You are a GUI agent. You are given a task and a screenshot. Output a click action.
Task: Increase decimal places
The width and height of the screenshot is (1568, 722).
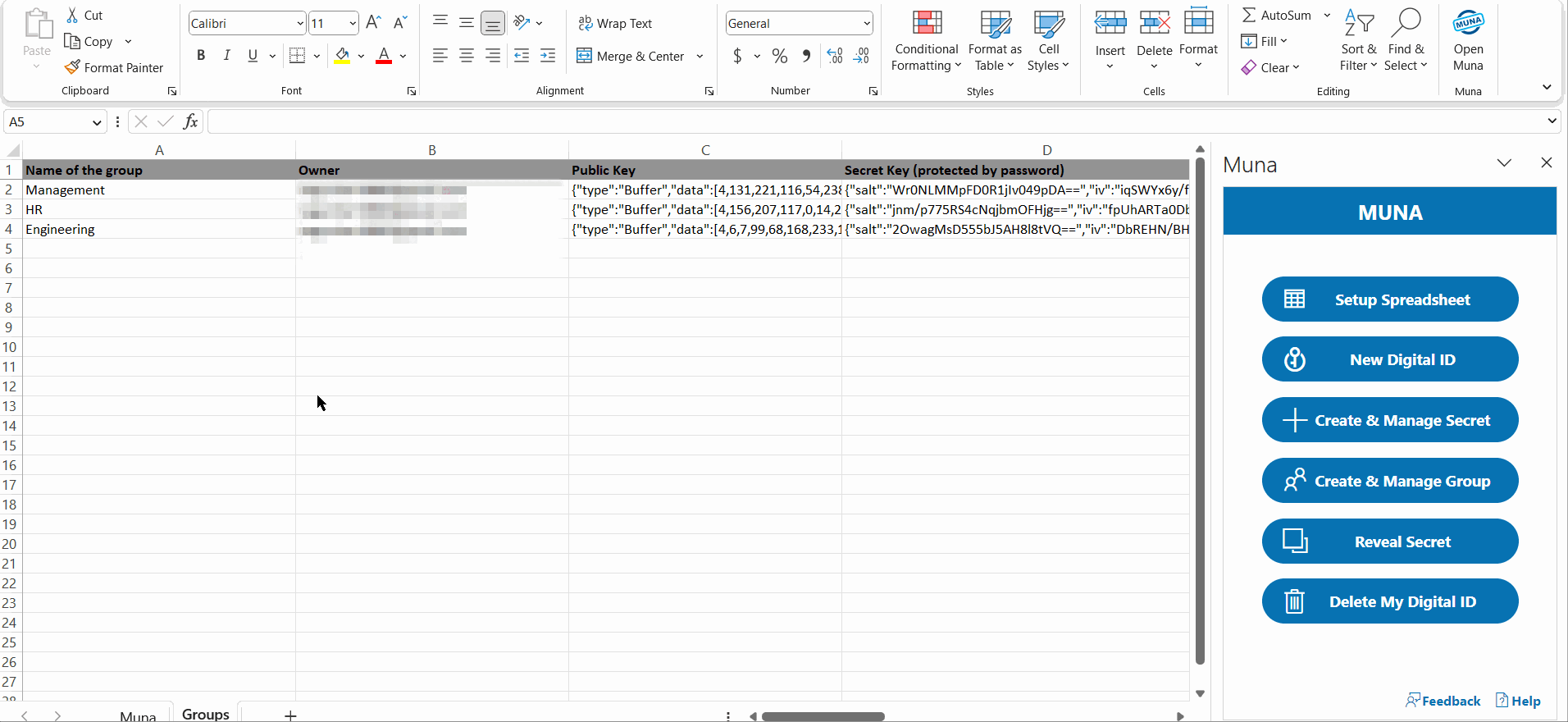pos(835,55)
